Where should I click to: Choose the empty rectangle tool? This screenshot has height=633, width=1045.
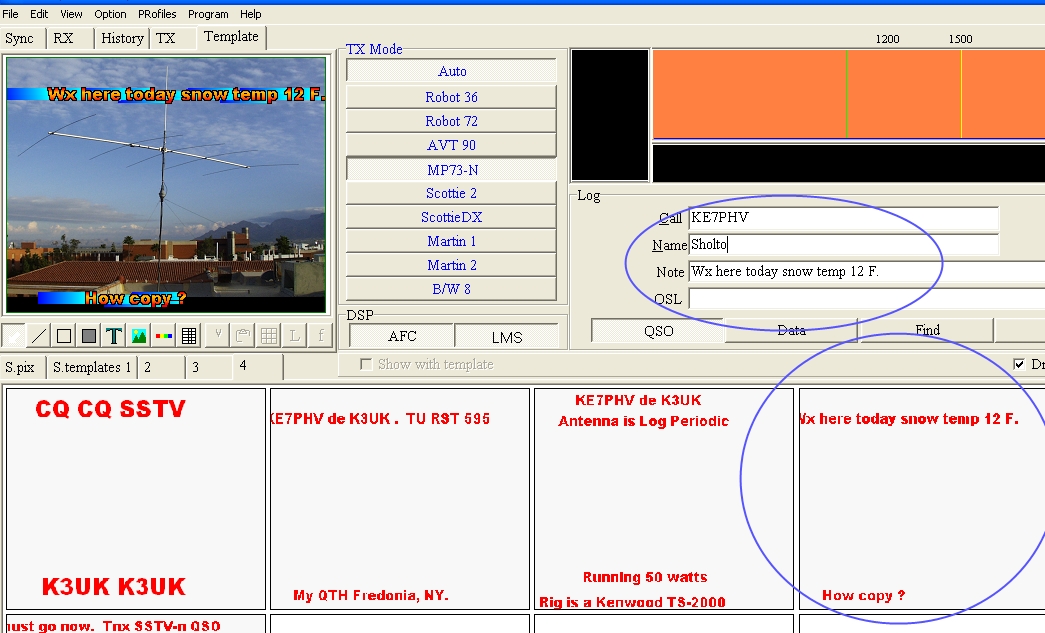[64, 336]
